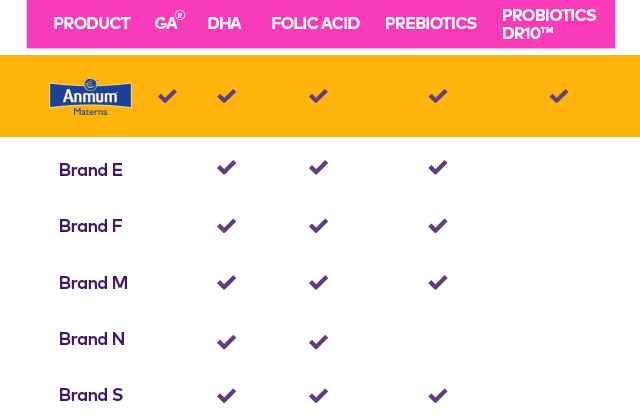Click Anmum's Prebiotics checkmark
Image resolution: width=640 pixels, height=418 pixels.
pos(438,96)
